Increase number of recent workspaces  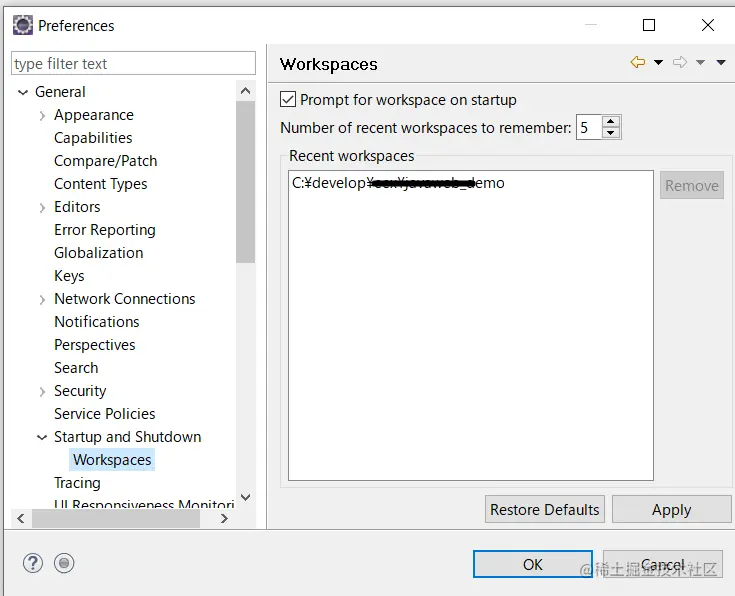[612, 121]
